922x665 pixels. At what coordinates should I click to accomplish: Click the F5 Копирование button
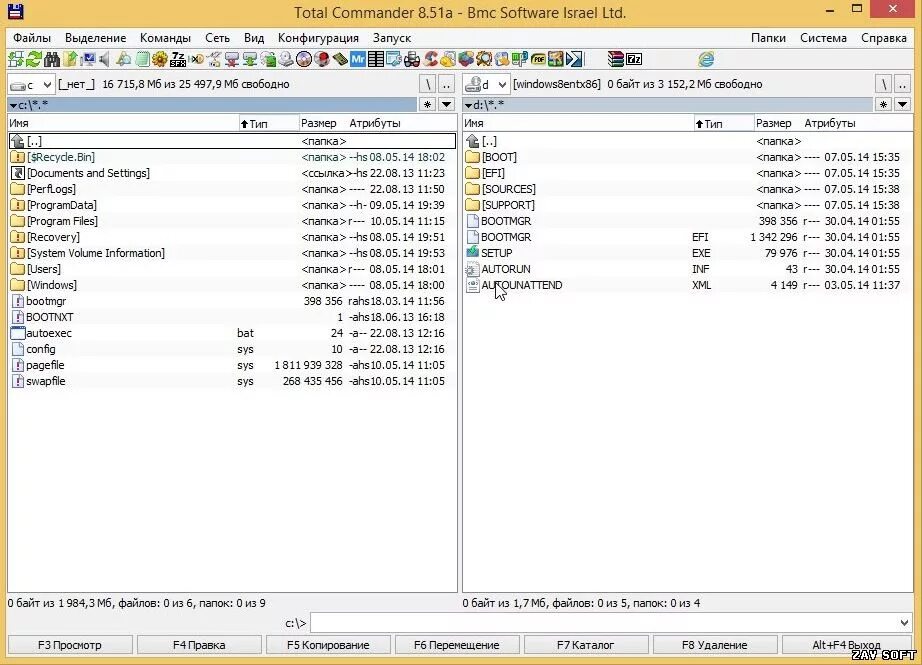point(328,645)
